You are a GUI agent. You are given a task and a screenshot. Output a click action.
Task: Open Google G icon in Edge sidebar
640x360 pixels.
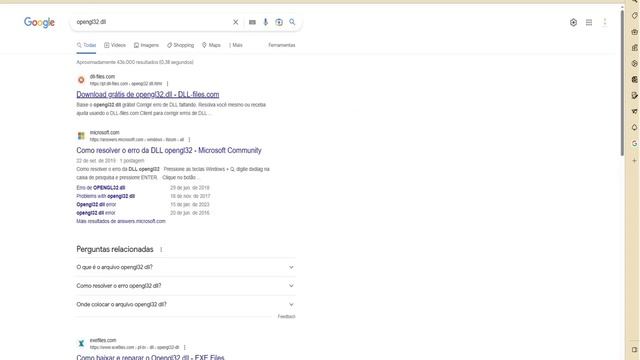pyautogui.click(x=634, y=143)
